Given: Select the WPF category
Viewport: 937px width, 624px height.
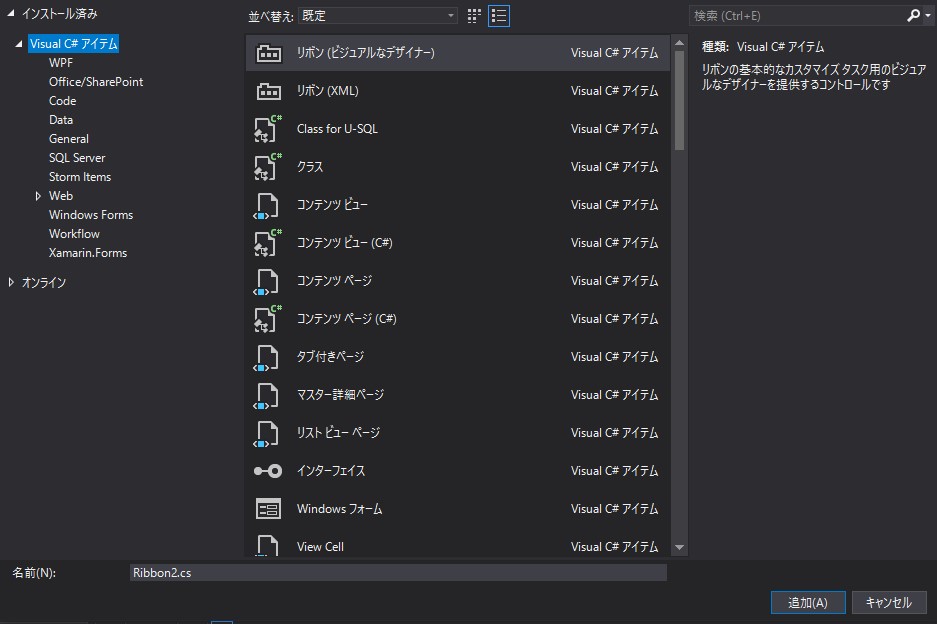Looking at the screenshot, I should 61,63.
